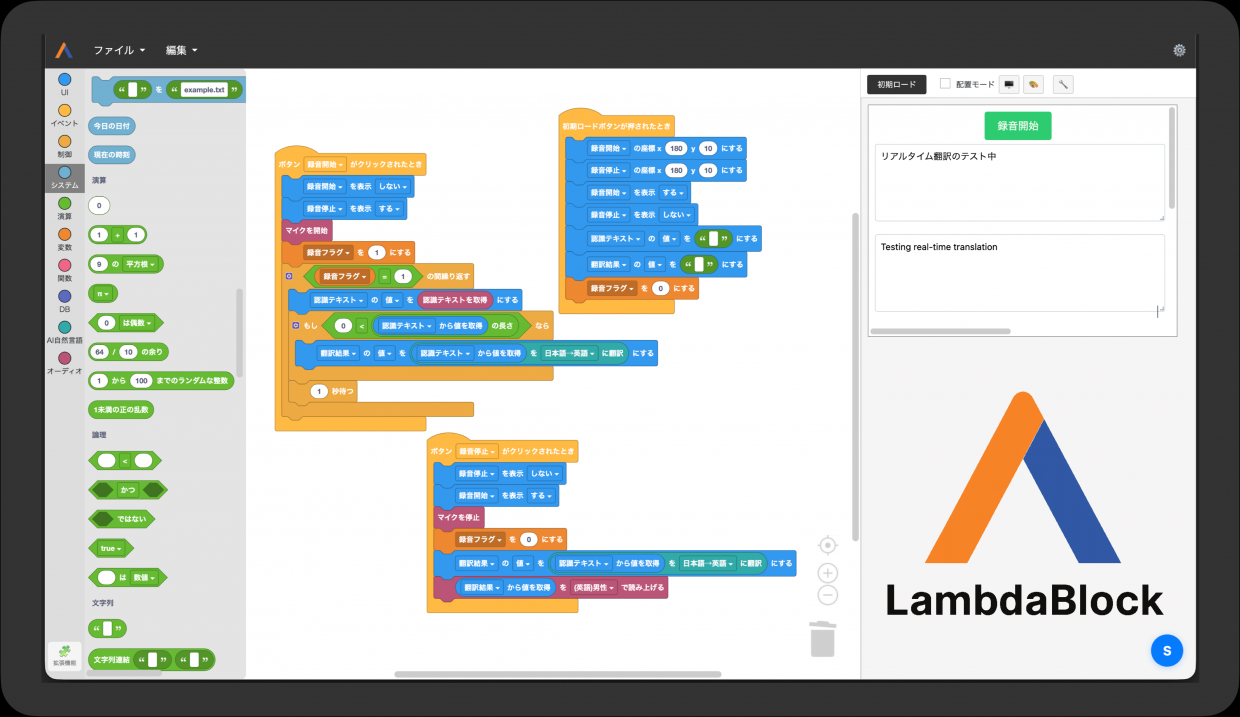Viewport: 1240px width, 717px height.
Task: Open settings with the gear icon
Action: [x=1179, y=50]
